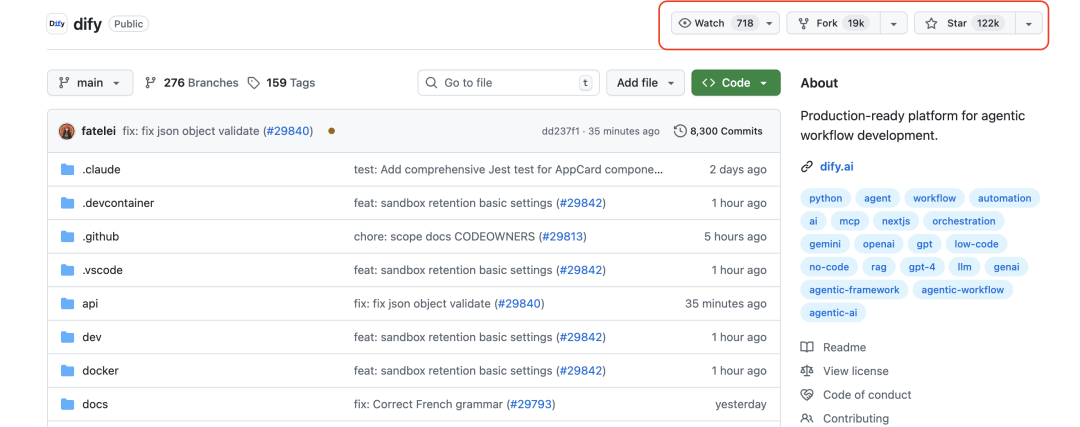The width and height of the screenshot is (1080, 427).
Task: Click the folder icon next to .claude
Action: (x=67, y=169)
